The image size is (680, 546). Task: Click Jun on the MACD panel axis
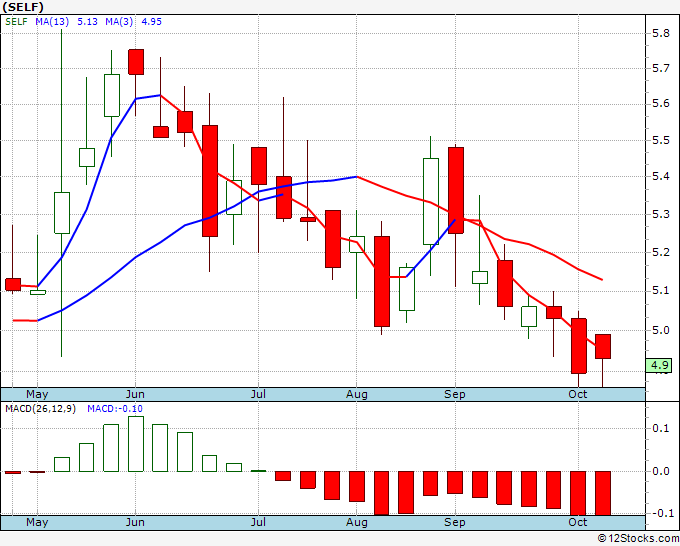click(135, 522)
